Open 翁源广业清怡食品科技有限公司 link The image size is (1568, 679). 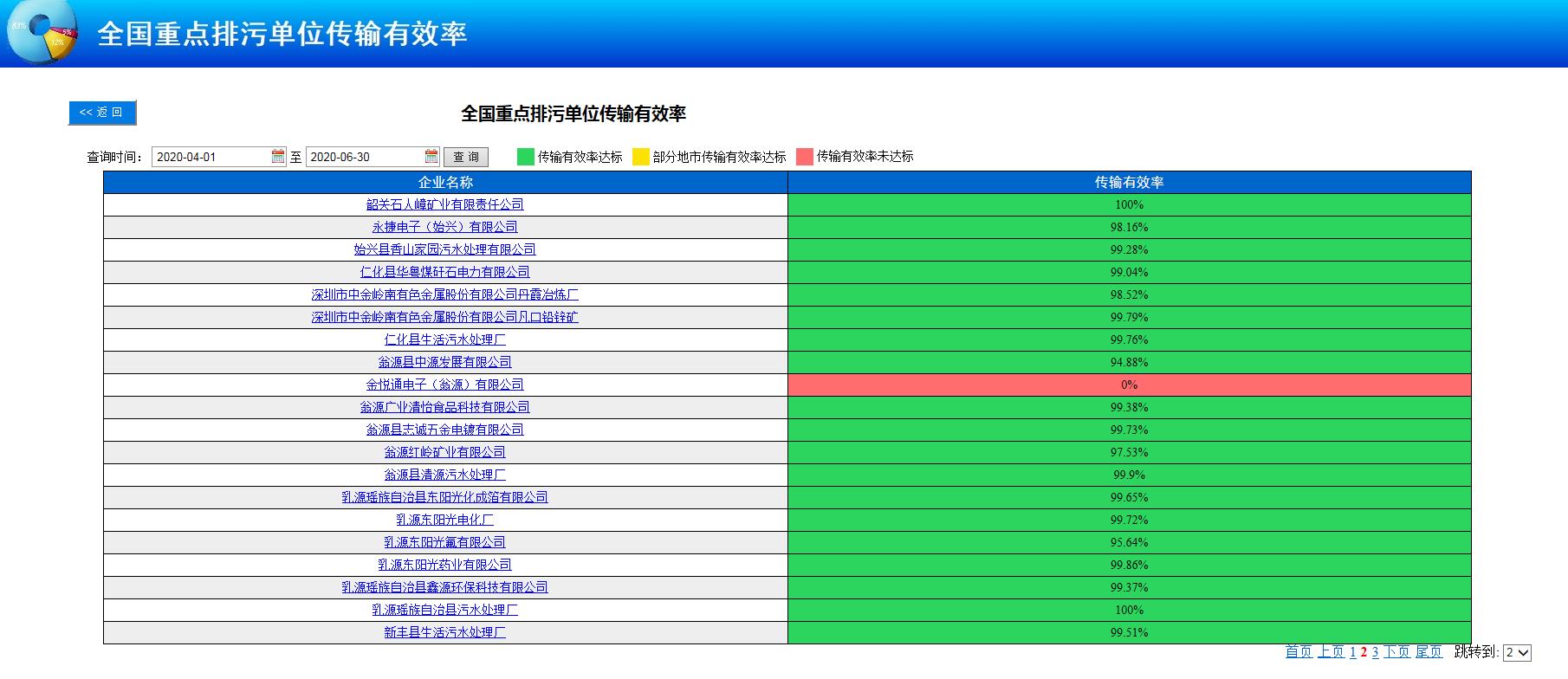pyautogui.click(x=445, y=407)
